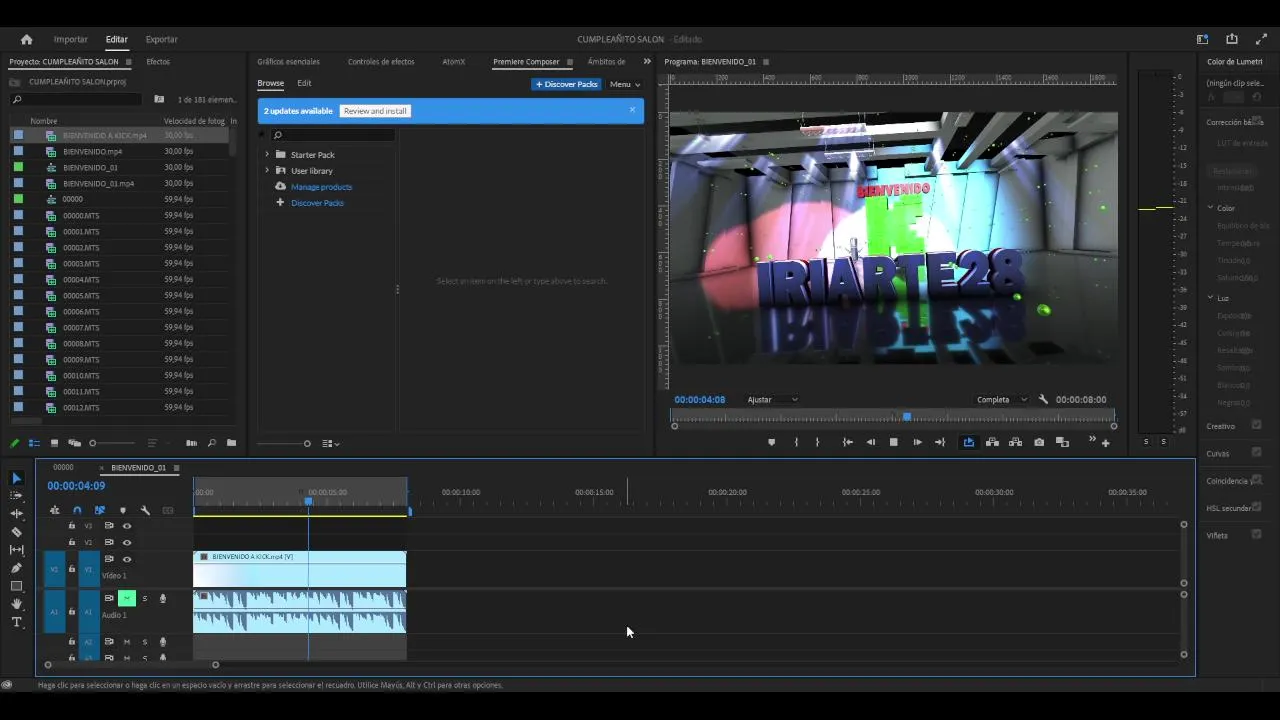Toggle Basic Correction checkbox in Lumetri
The image size is (1280, 720).
pos(1256,122)
